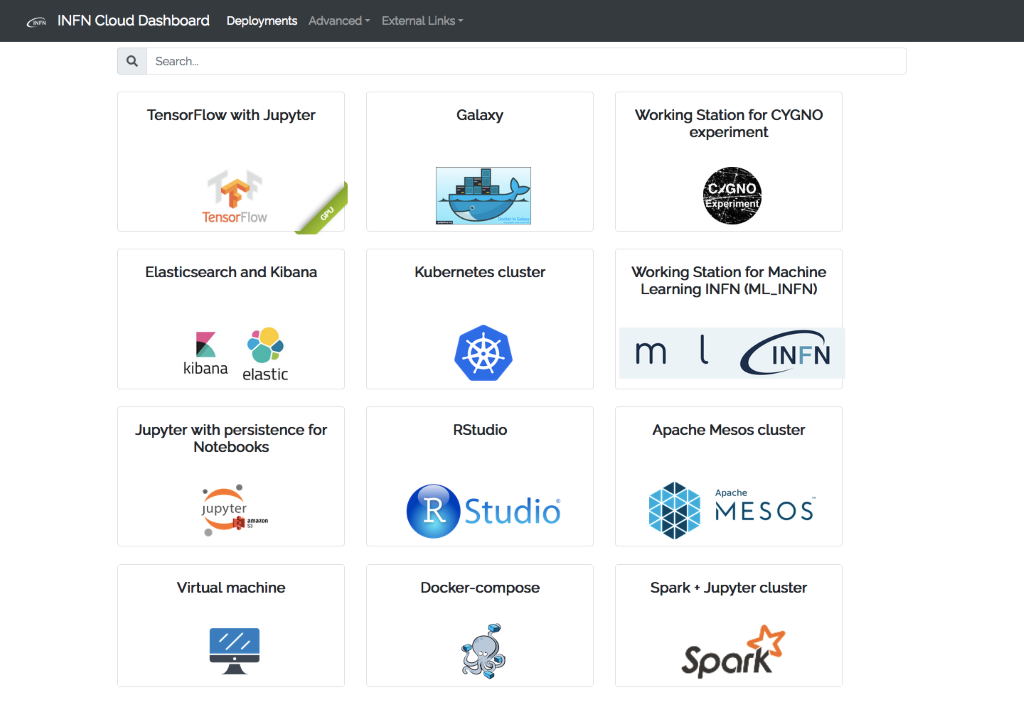This screenshot has height=705, width=1024.
Task: Focus the Search input field
Action: tap(526, 61)
